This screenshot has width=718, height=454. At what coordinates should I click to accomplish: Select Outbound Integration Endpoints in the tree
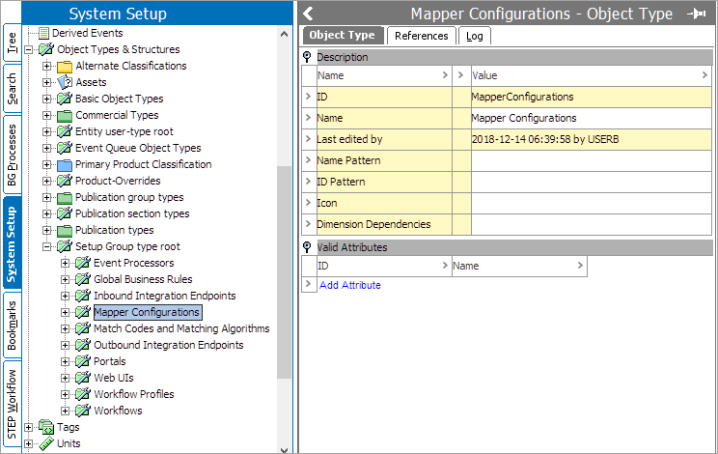pyautogui.click(x=169, y=345)
